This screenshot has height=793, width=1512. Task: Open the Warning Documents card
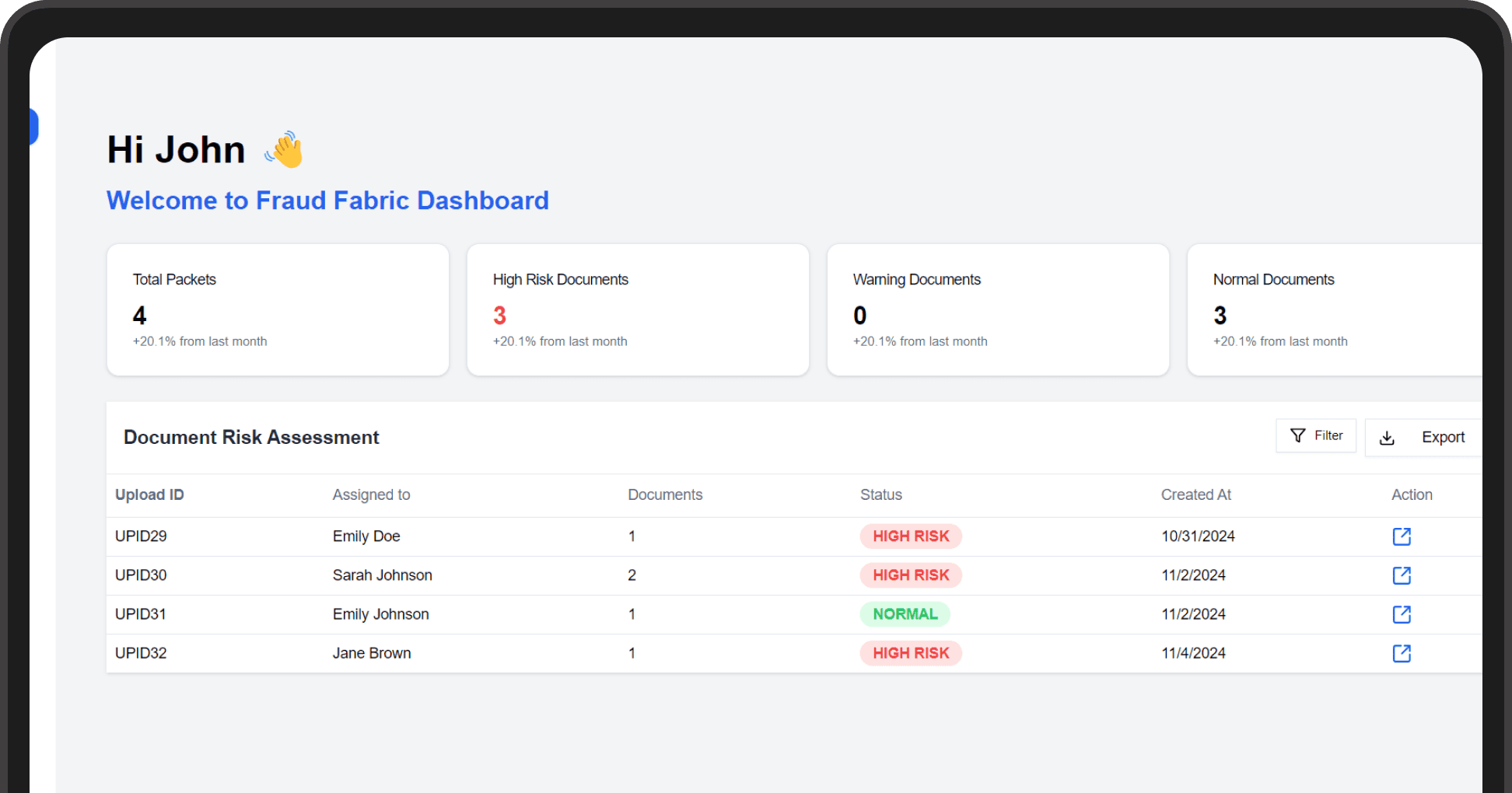(998, 309)
